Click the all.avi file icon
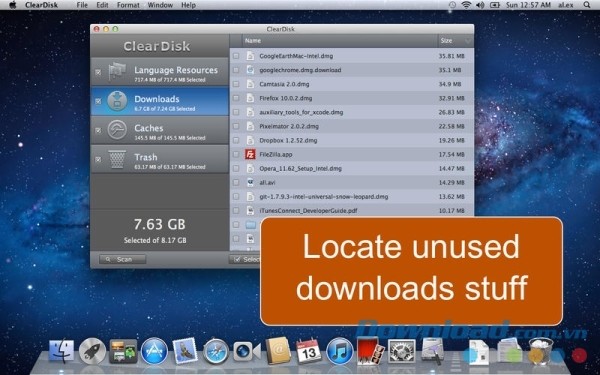Viewport: 600px width, 375px height. click(250, 183)
